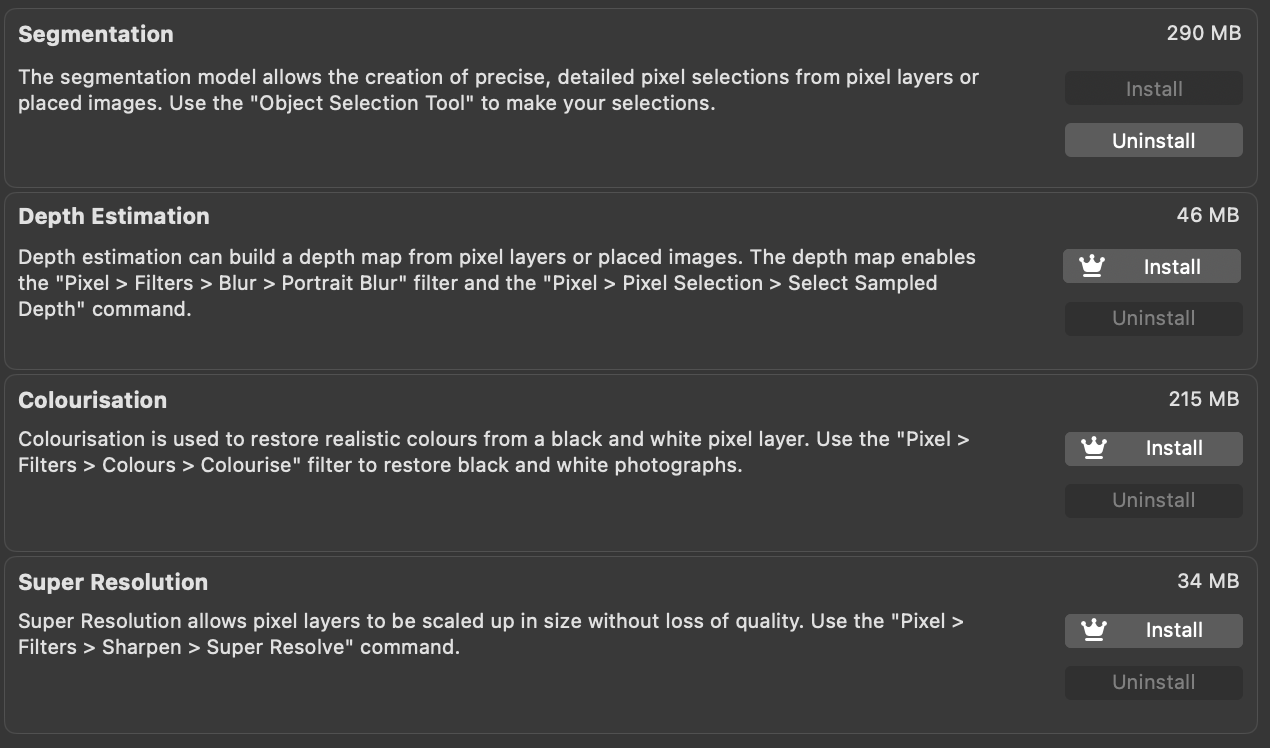Install the Colourisation model
The image size is (1270, 748).
click(x=1173, y=449)
